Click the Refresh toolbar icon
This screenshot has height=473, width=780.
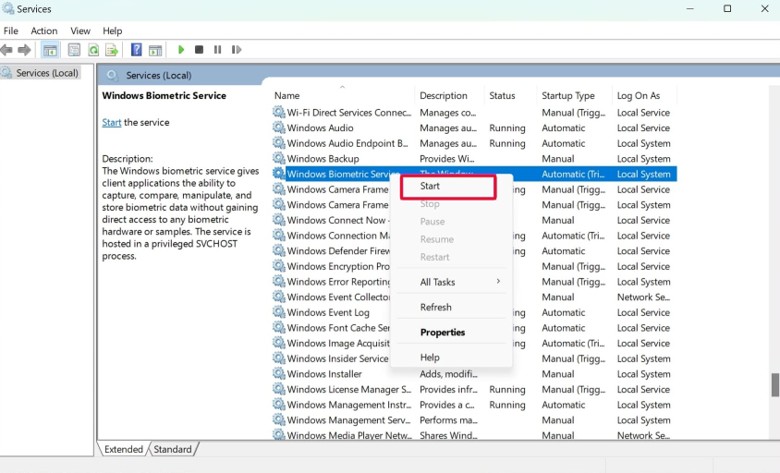pyautogui.click(x=93, y=50)
